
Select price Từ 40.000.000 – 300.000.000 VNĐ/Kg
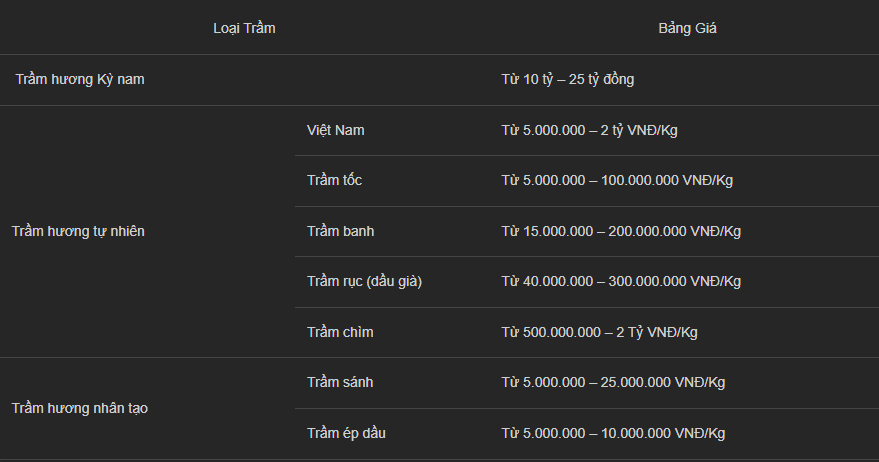[x=621, y=281]
